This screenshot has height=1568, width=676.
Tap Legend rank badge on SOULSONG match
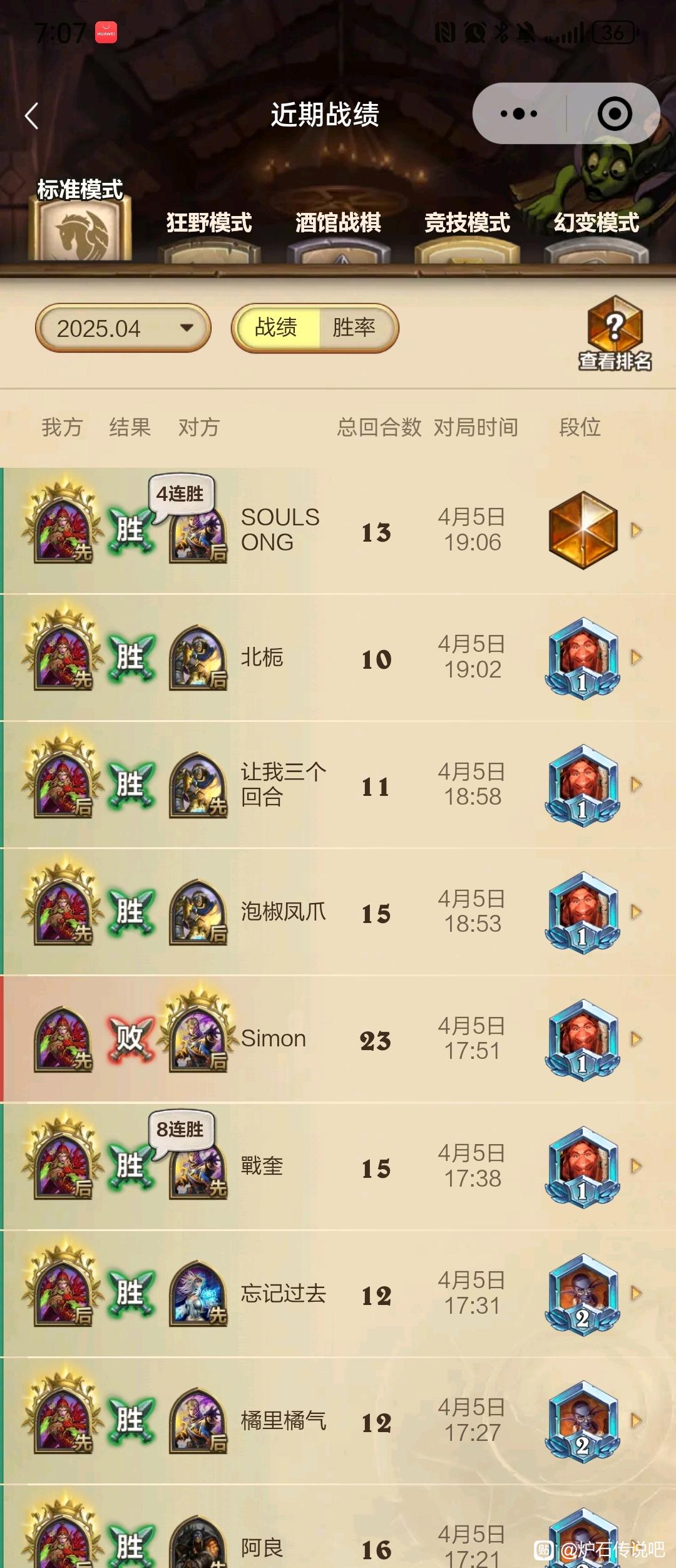pyautogui.click(x=583, y=530)
